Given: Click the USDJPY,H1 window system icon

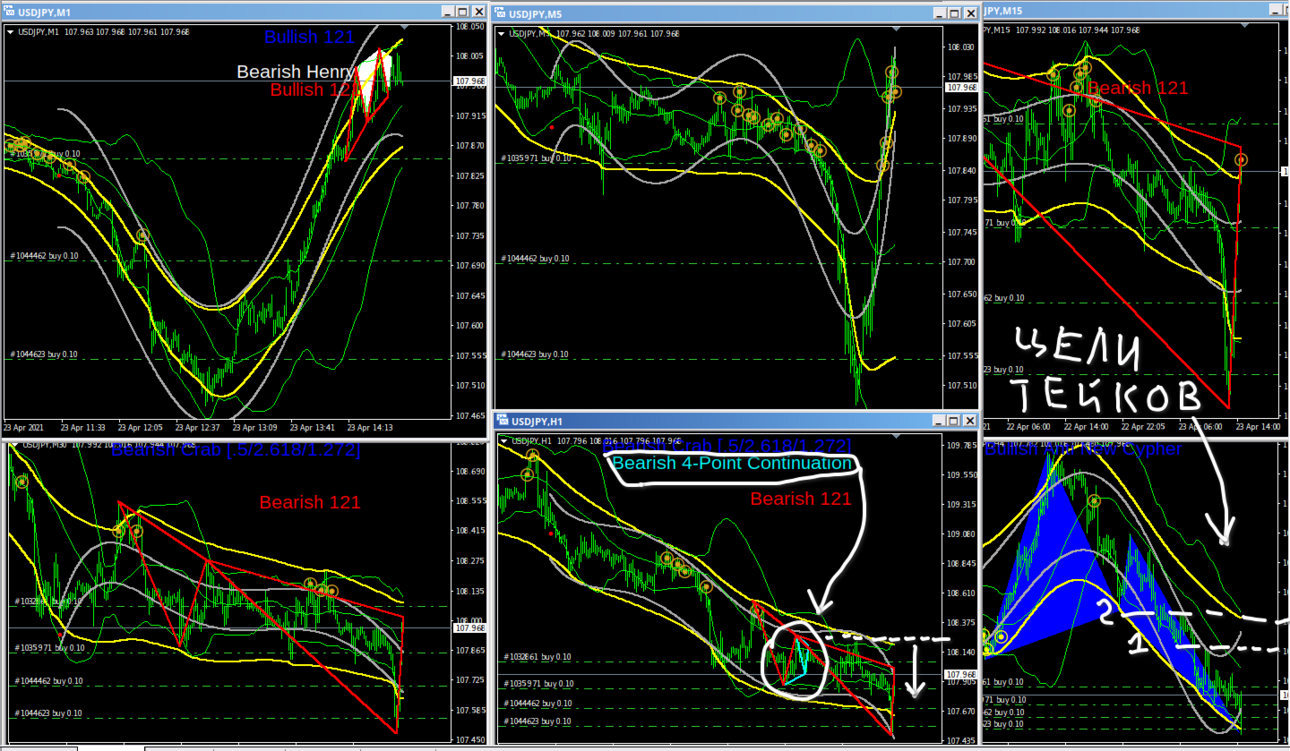Looking at the screenshot, I should 503,421.
